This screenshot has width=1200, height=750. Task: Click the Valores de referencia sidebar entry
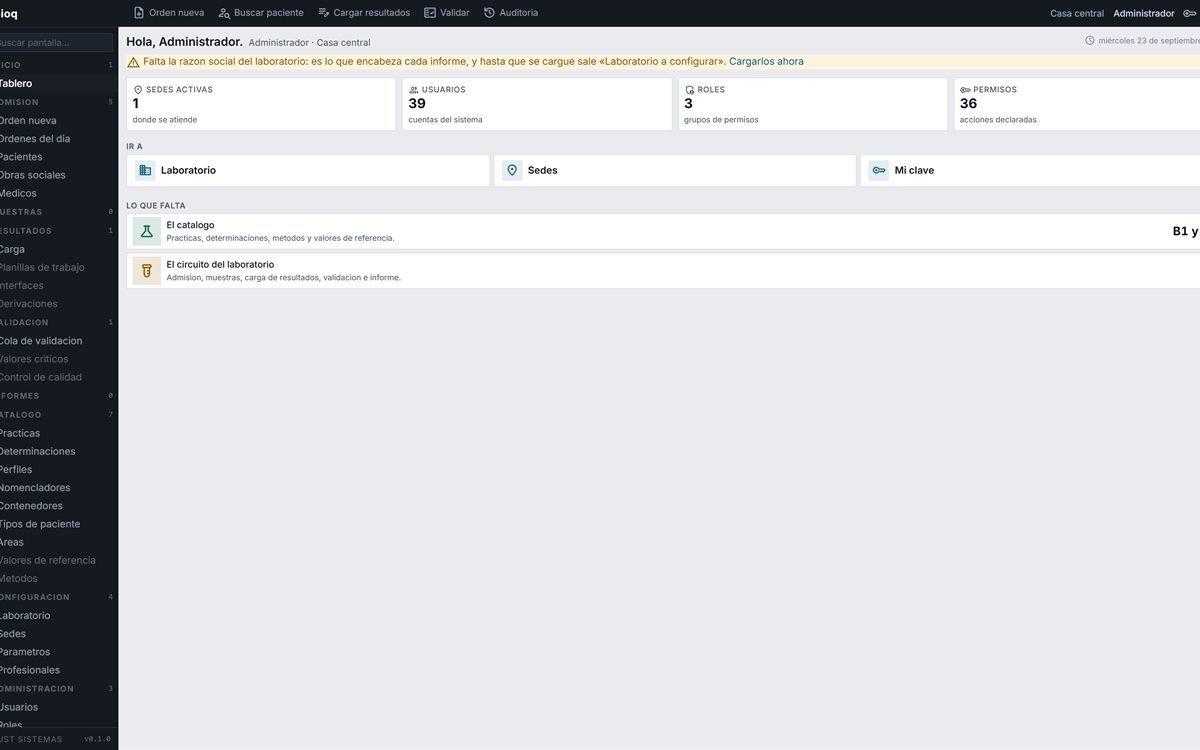pyautogui.click(x=57, y=560)
